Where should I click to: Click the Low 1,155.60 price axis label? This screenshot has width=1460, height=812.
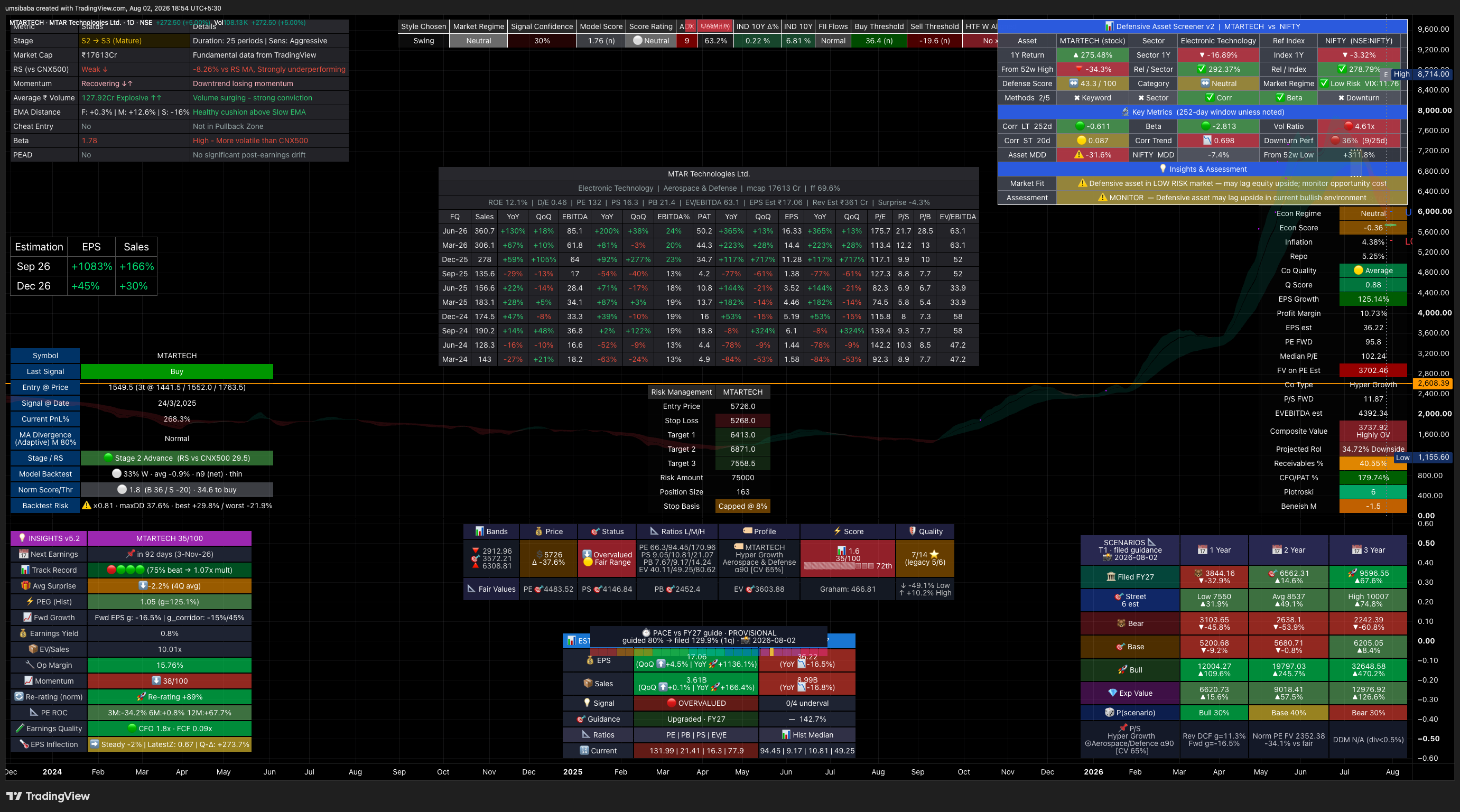click(x=1423, y=458)
